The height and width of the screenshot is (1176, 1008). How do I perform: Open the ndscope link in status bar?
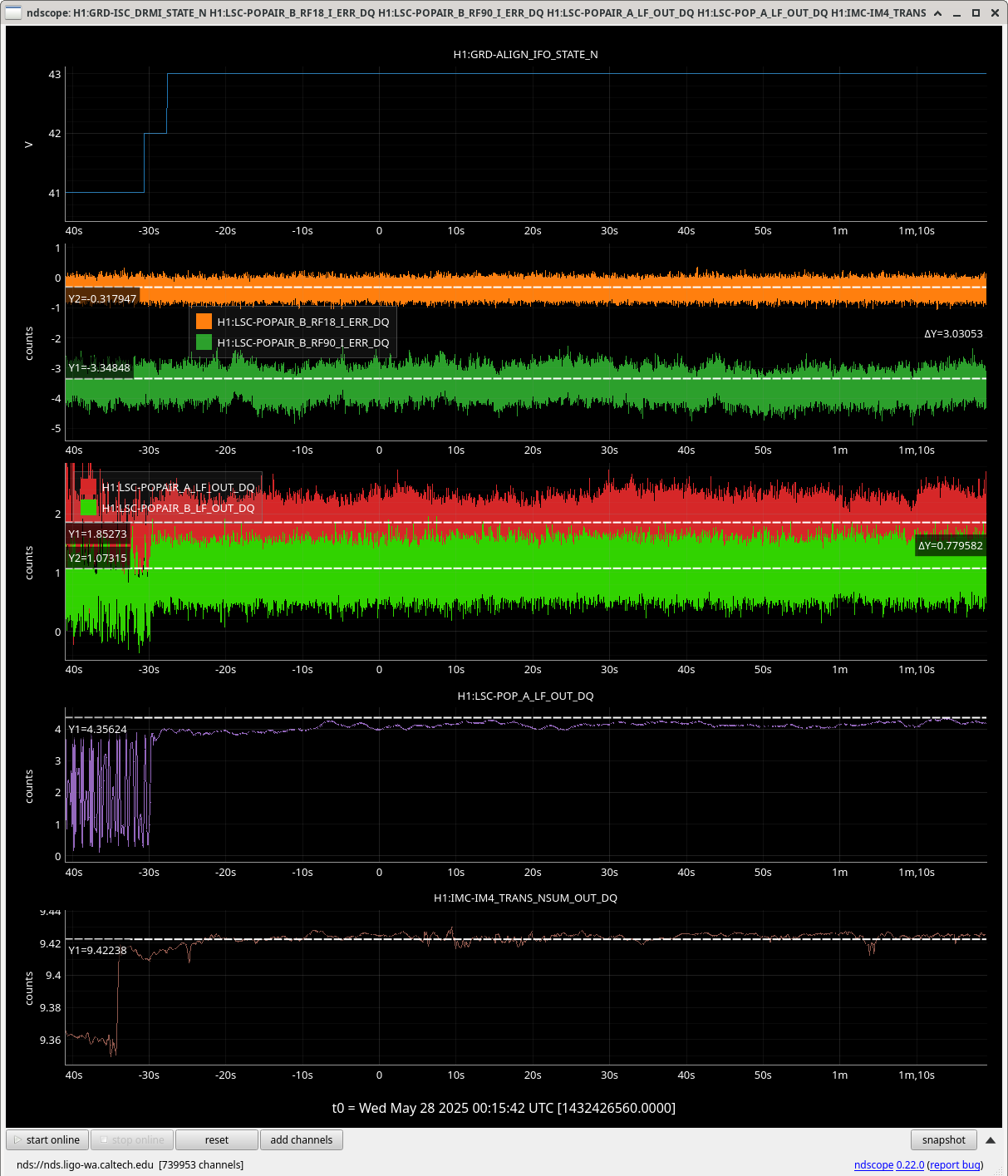(873, 1164)
